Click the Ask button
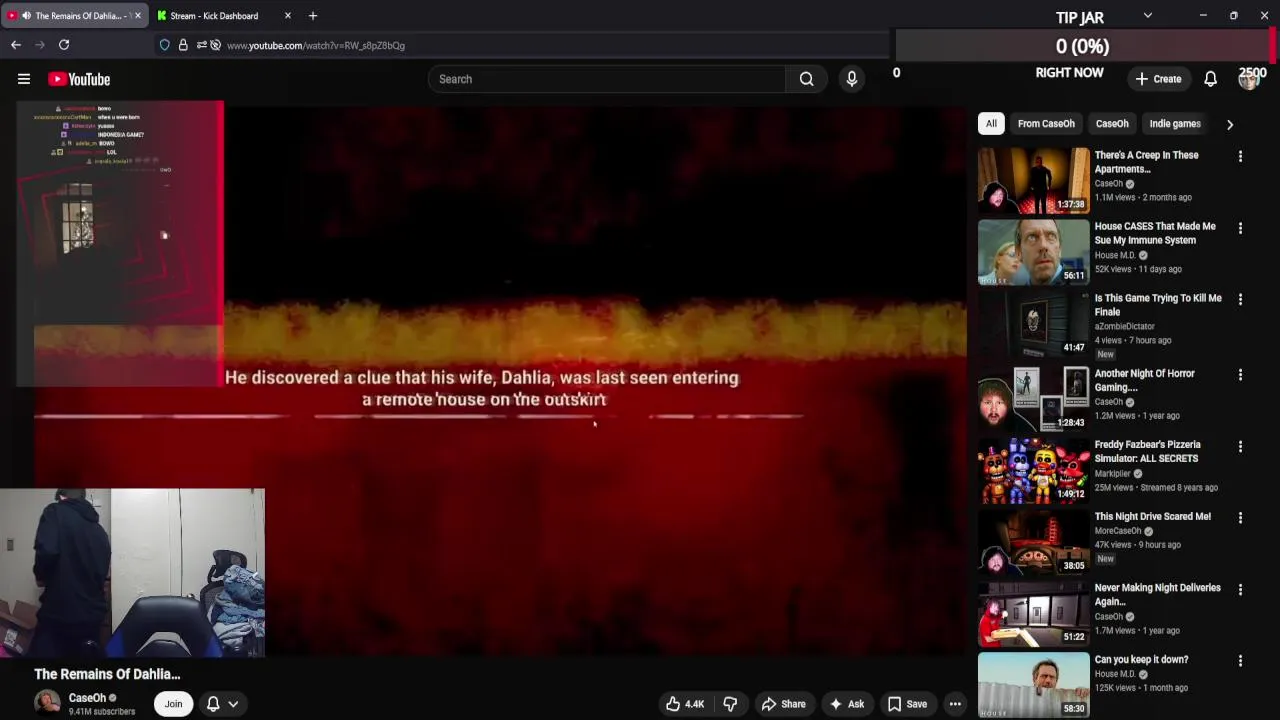 [x=846, y=704]
